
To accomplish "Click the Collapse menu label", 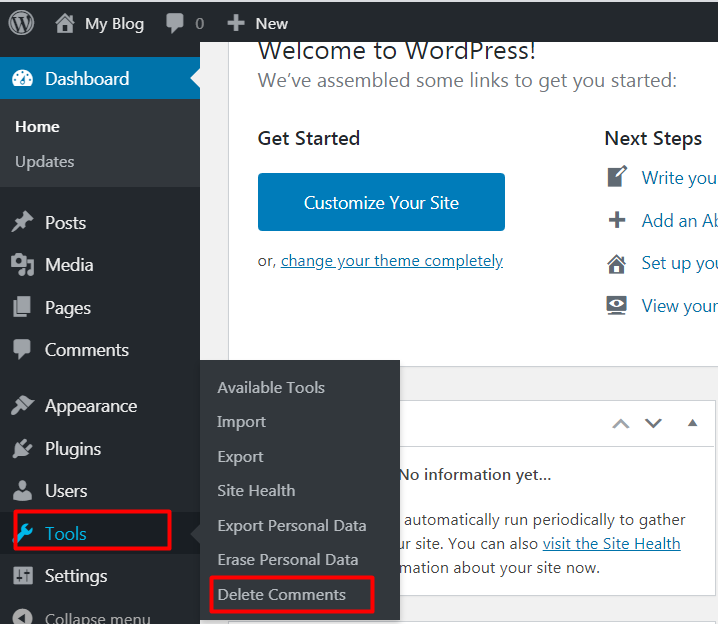I will coord(98,617).
